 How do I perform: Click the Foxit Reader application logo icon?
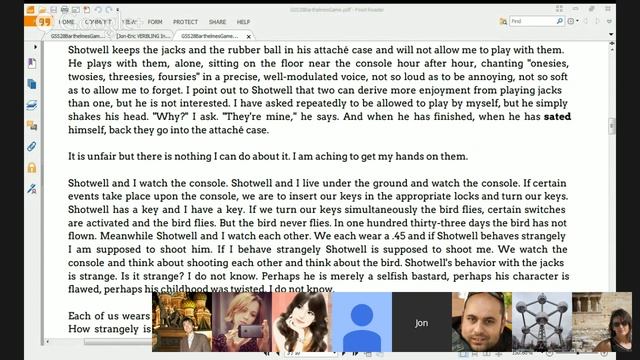tap(30, 9)
